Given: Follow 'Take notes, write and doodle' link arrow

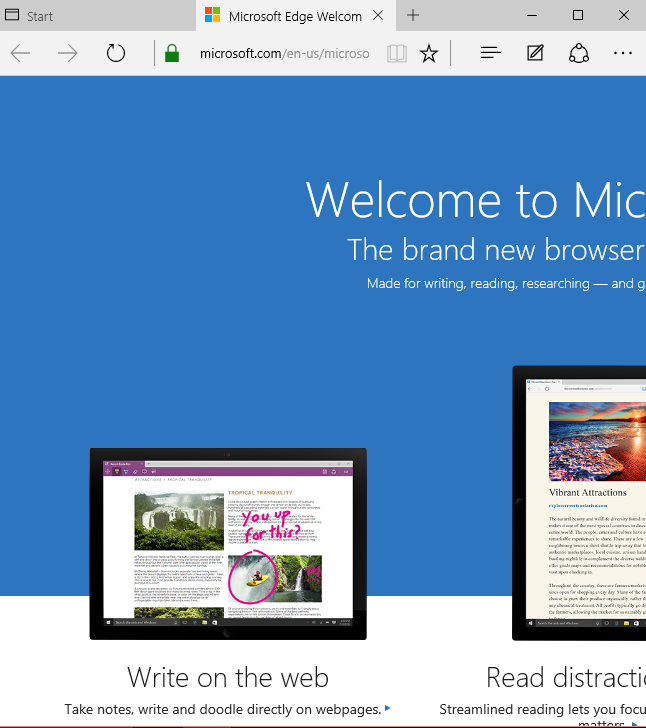Looking at the screenshot, I should coord(387,708).
